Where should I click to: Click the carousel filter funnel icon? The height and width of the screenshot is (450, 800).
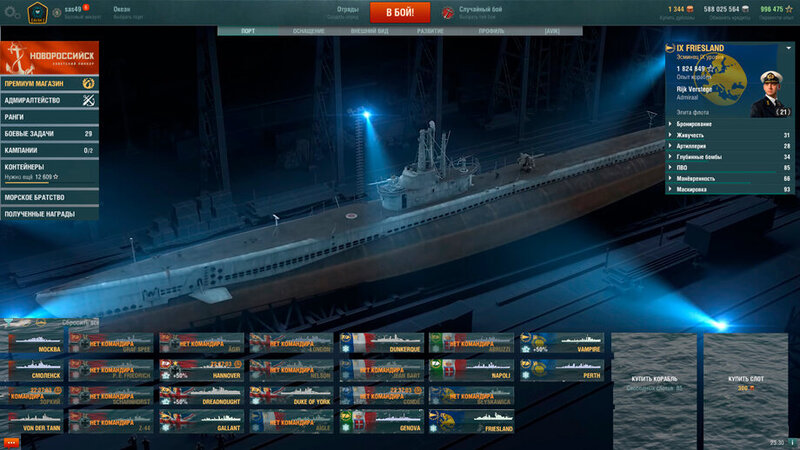pyautogui.click(x=9, y=322)
